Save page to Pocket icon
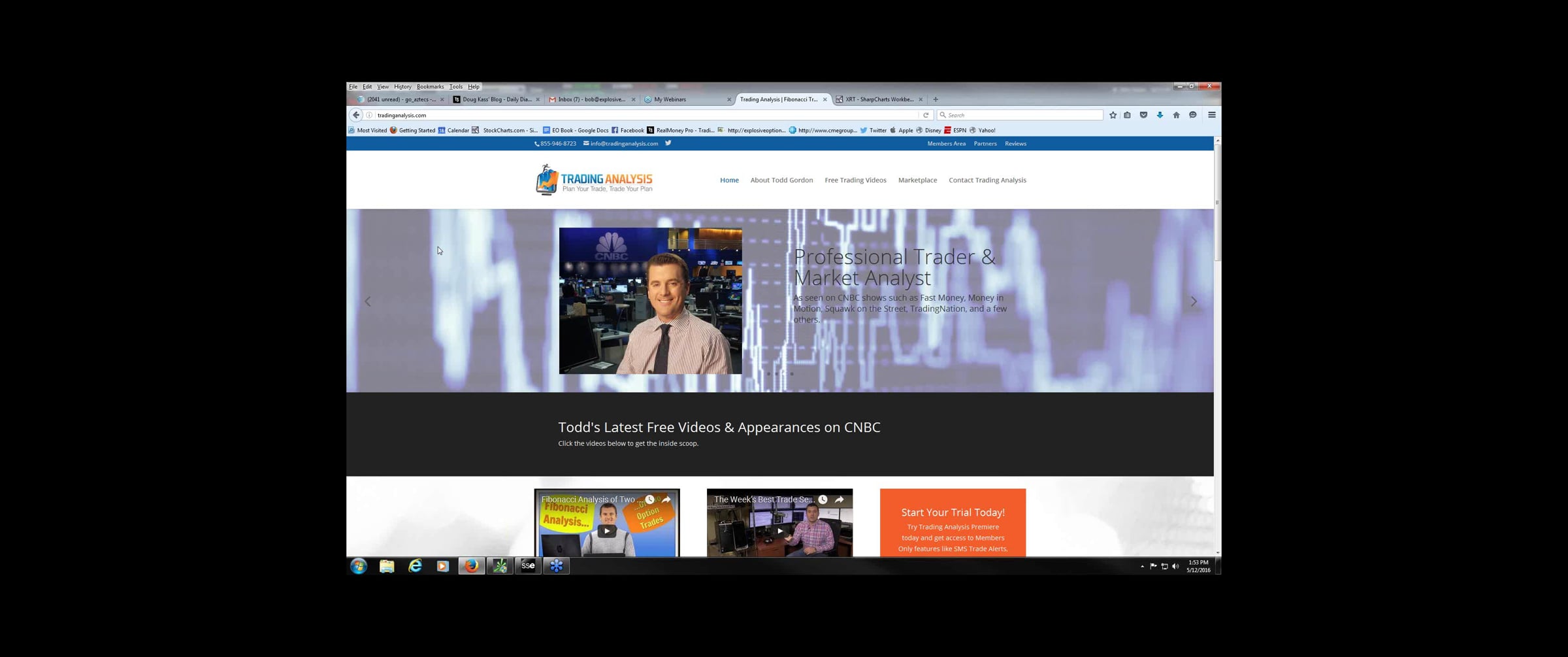The image size is (1568, 657). 1143,115
